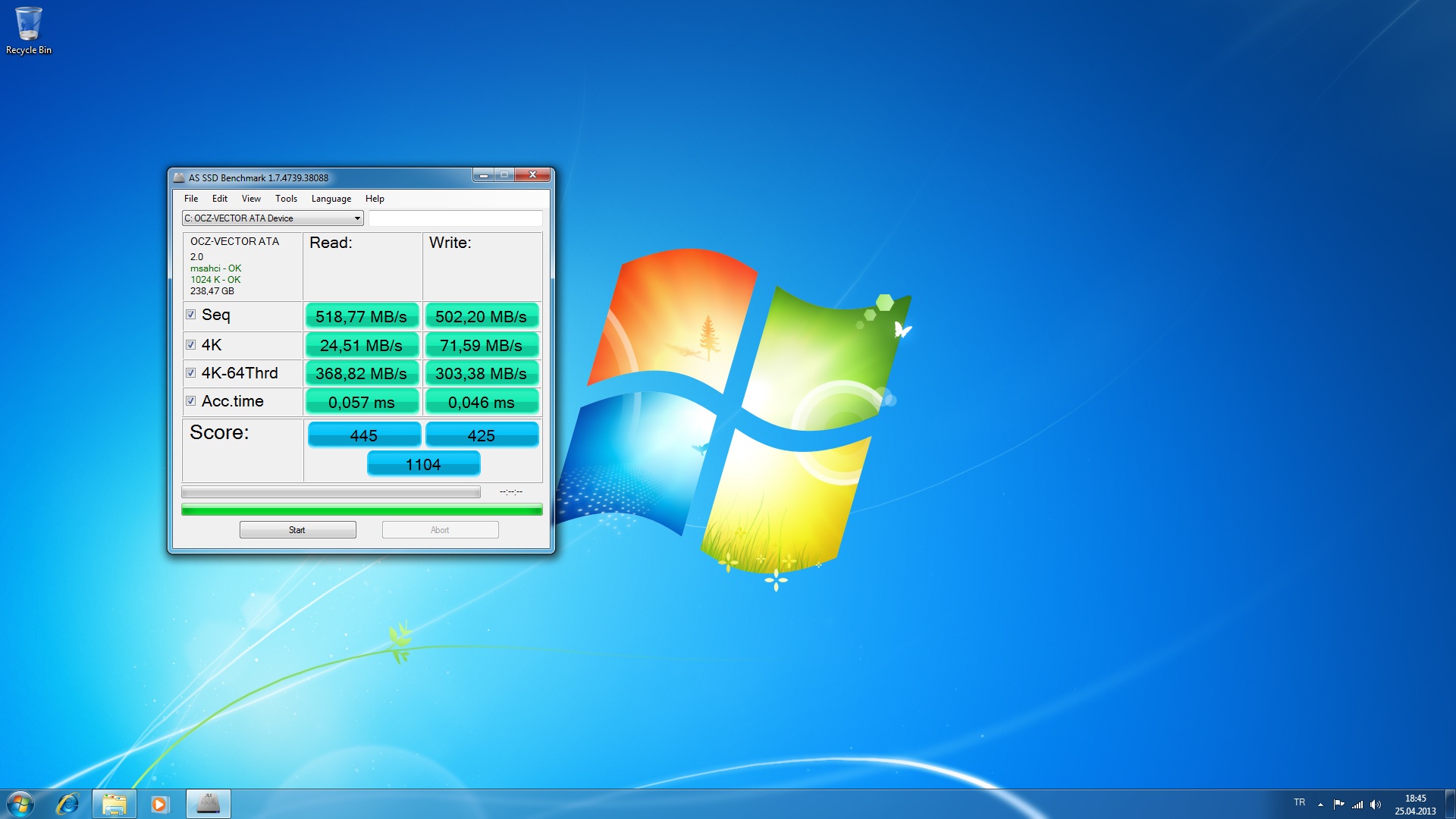
Task: Click the Start benchmark button
Action: [298, 530]
